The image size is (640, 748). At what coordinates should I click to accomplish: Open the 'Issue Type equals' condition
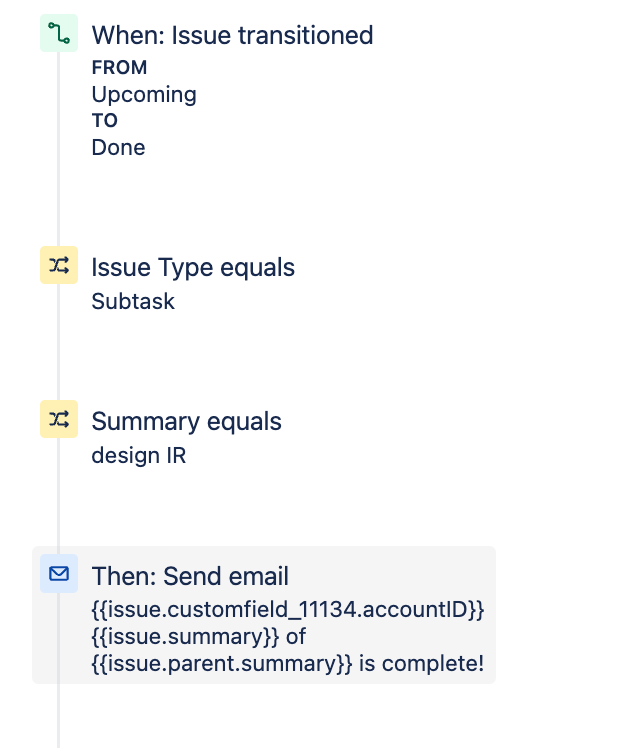point(193,267)
